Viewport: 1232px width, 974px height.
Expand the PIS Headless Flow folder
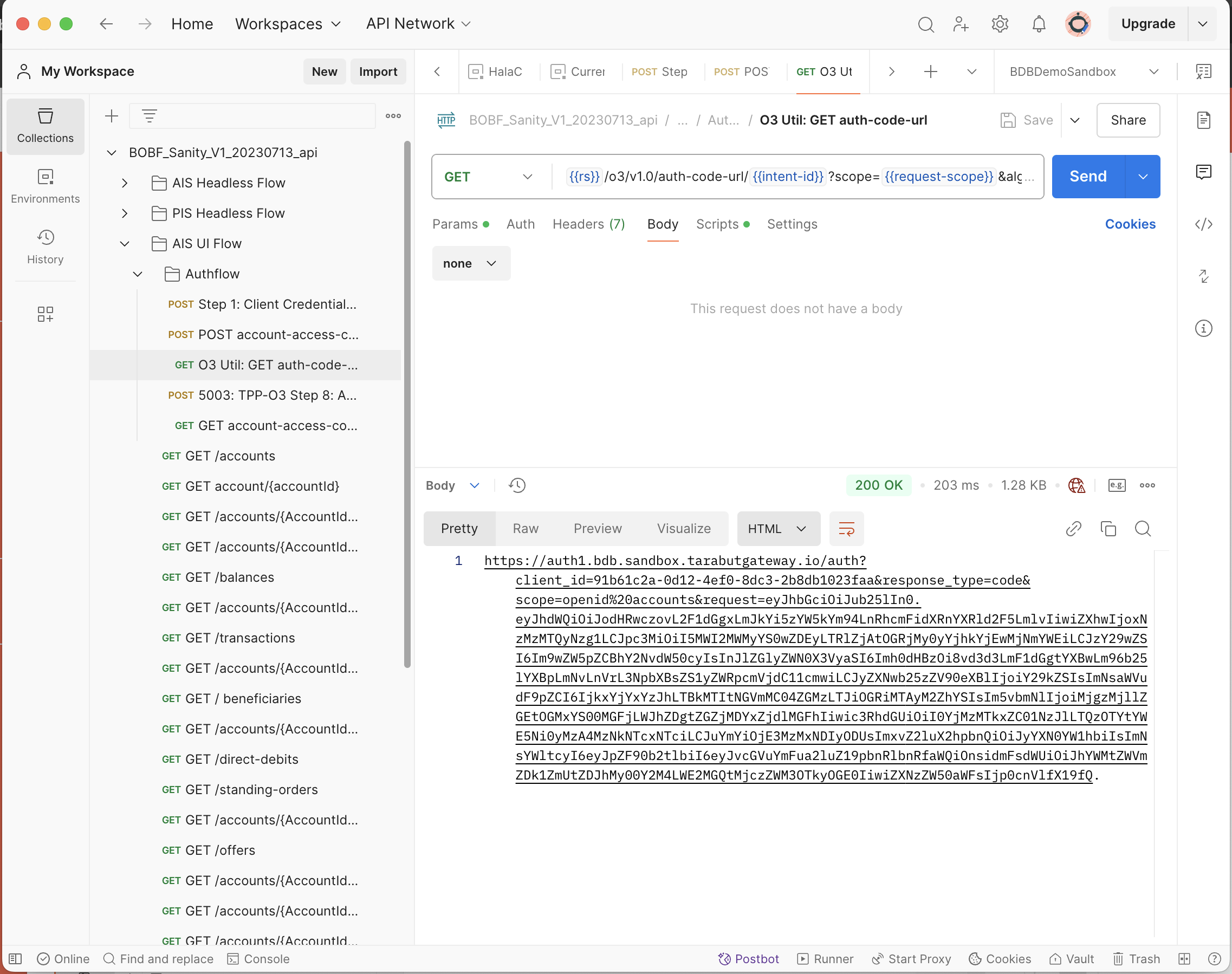point(125,213)
